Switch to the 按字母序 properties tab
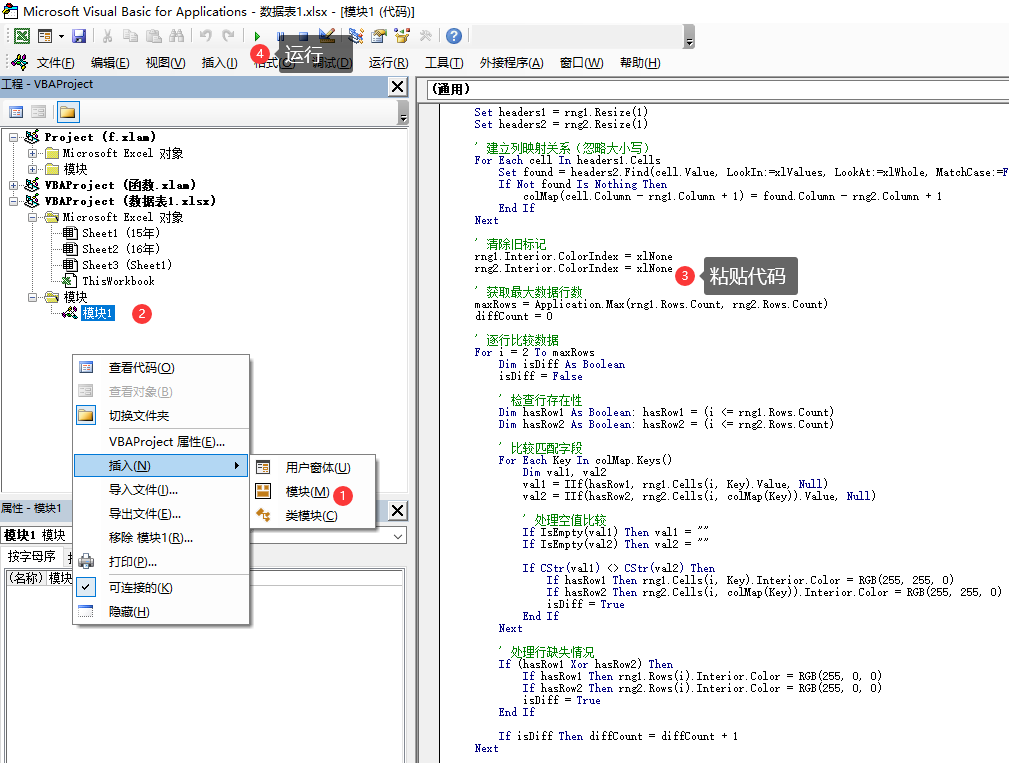1009x763 pixels. [x=31, y=556]
